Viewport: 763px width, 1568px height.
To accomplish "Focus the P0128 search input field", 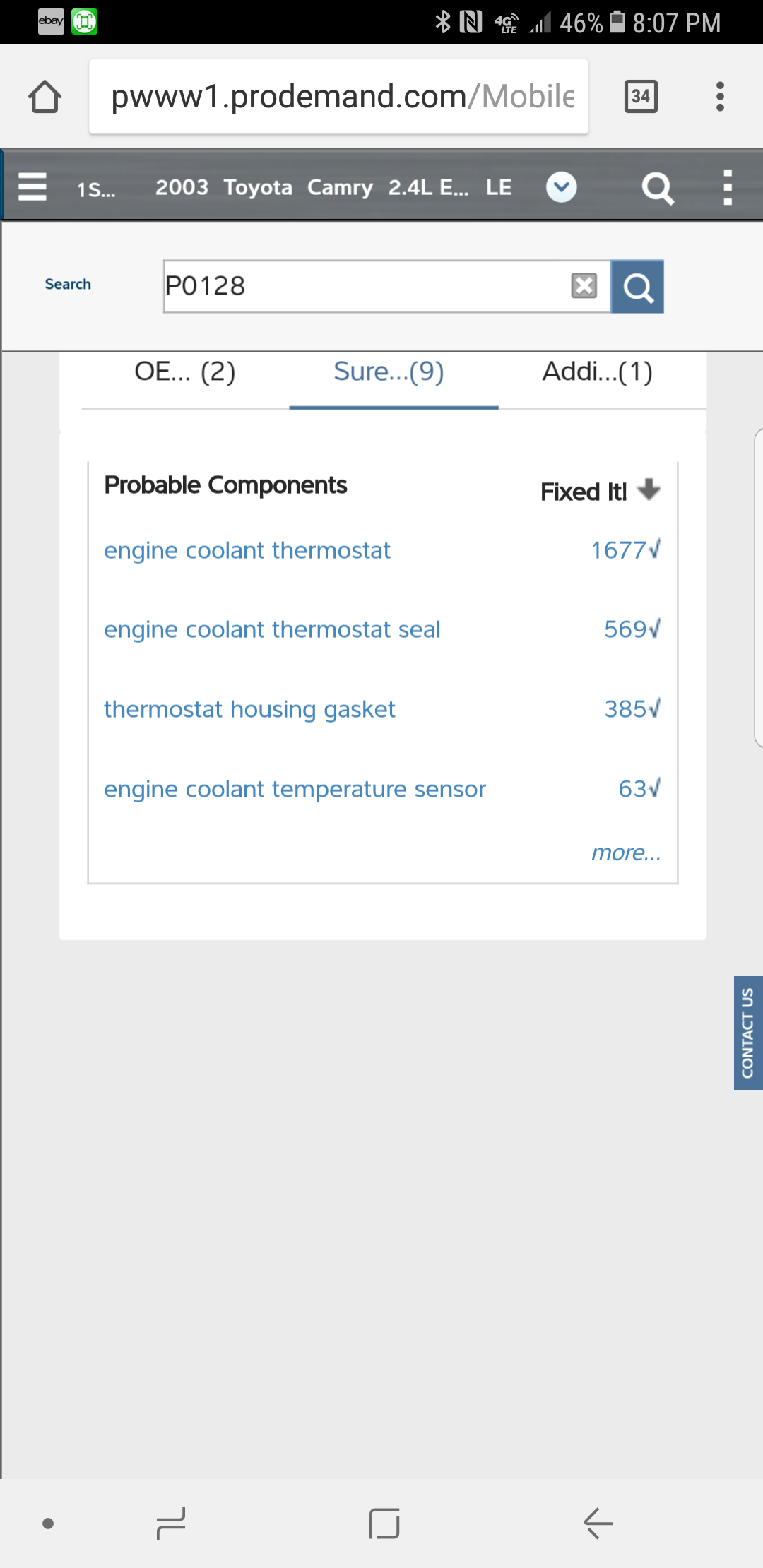I will tap(364, 286).
